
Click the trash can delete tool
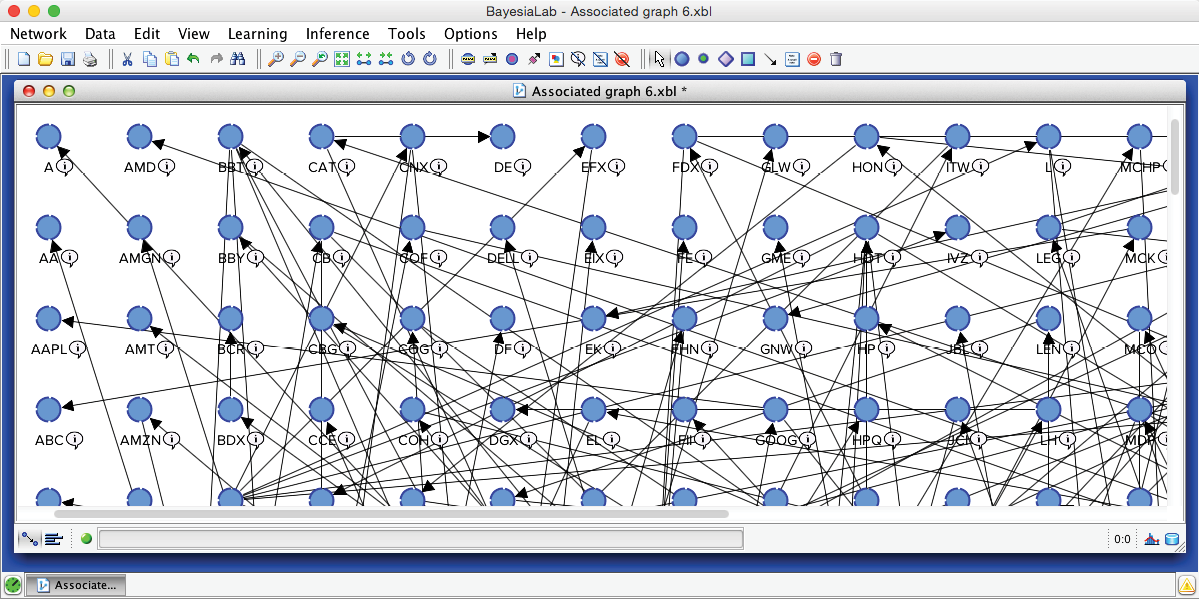pyautogui.click(x=836, y=59)
